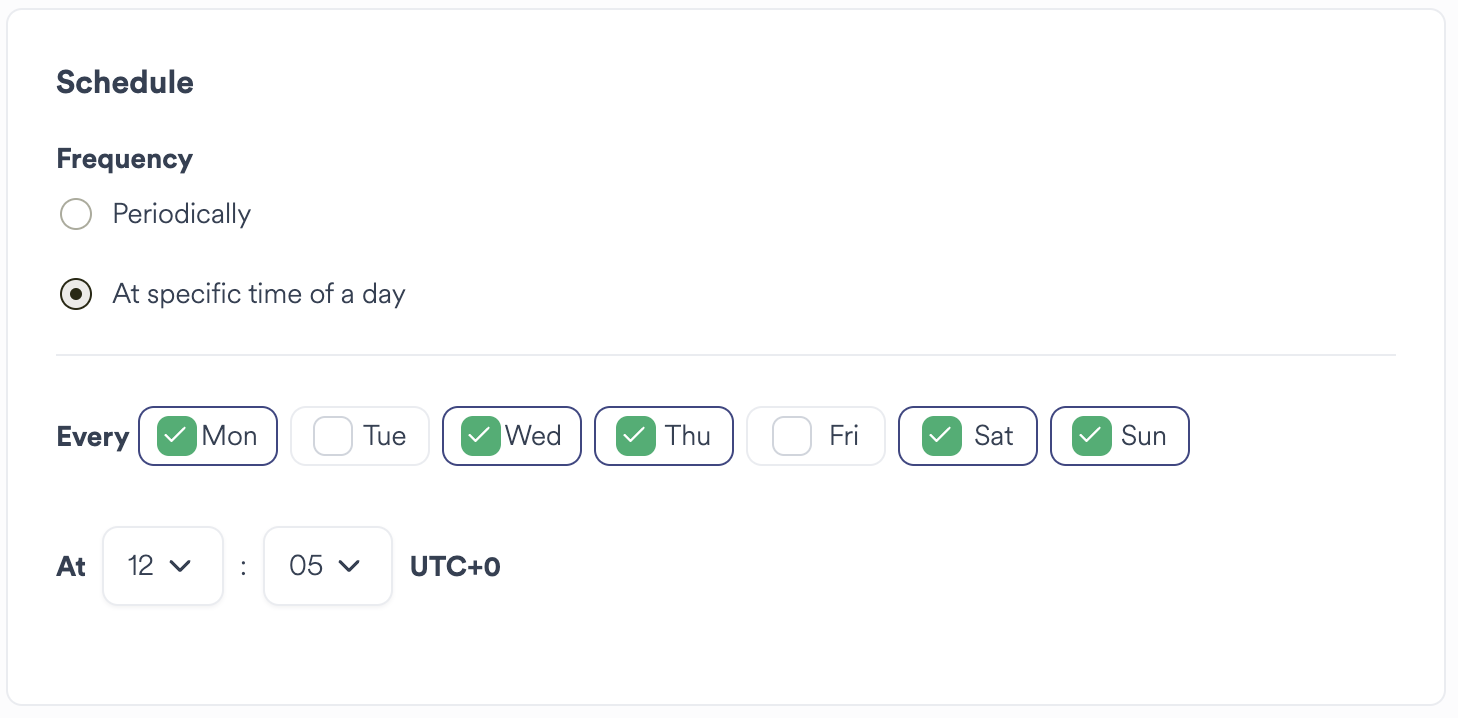Click the checkmark icon inside Mon button
1458x718 pixels.
point(177,435)
